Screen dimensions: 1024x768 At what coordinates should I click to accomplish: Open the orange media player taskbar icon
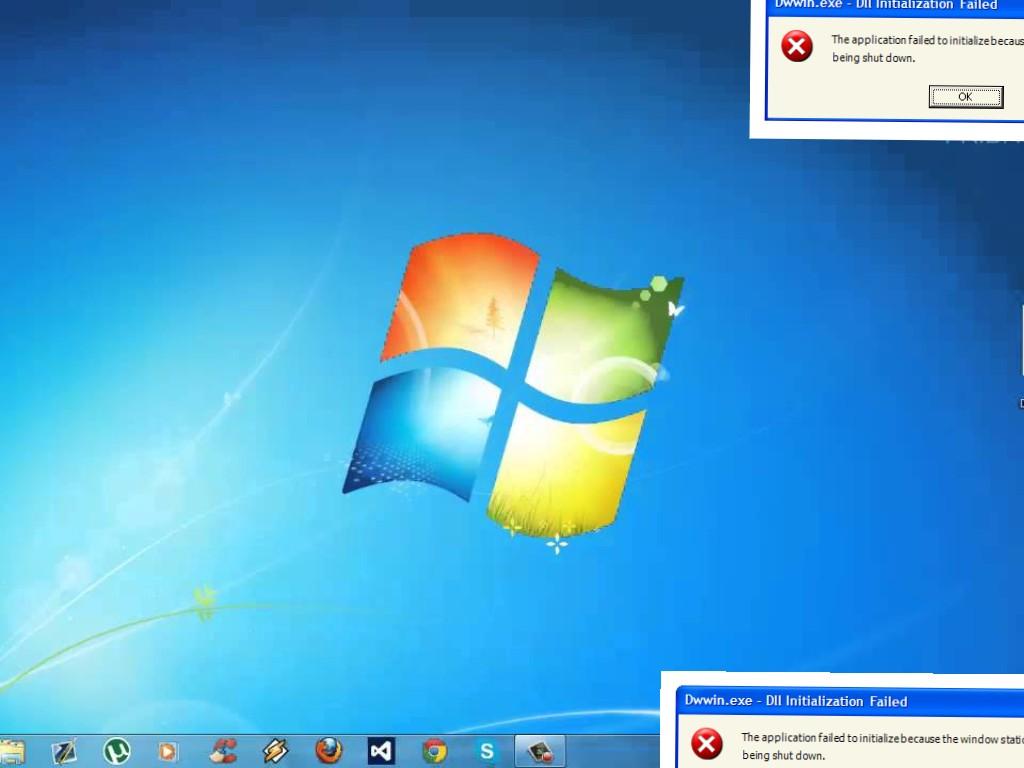[x=168, y=751]
